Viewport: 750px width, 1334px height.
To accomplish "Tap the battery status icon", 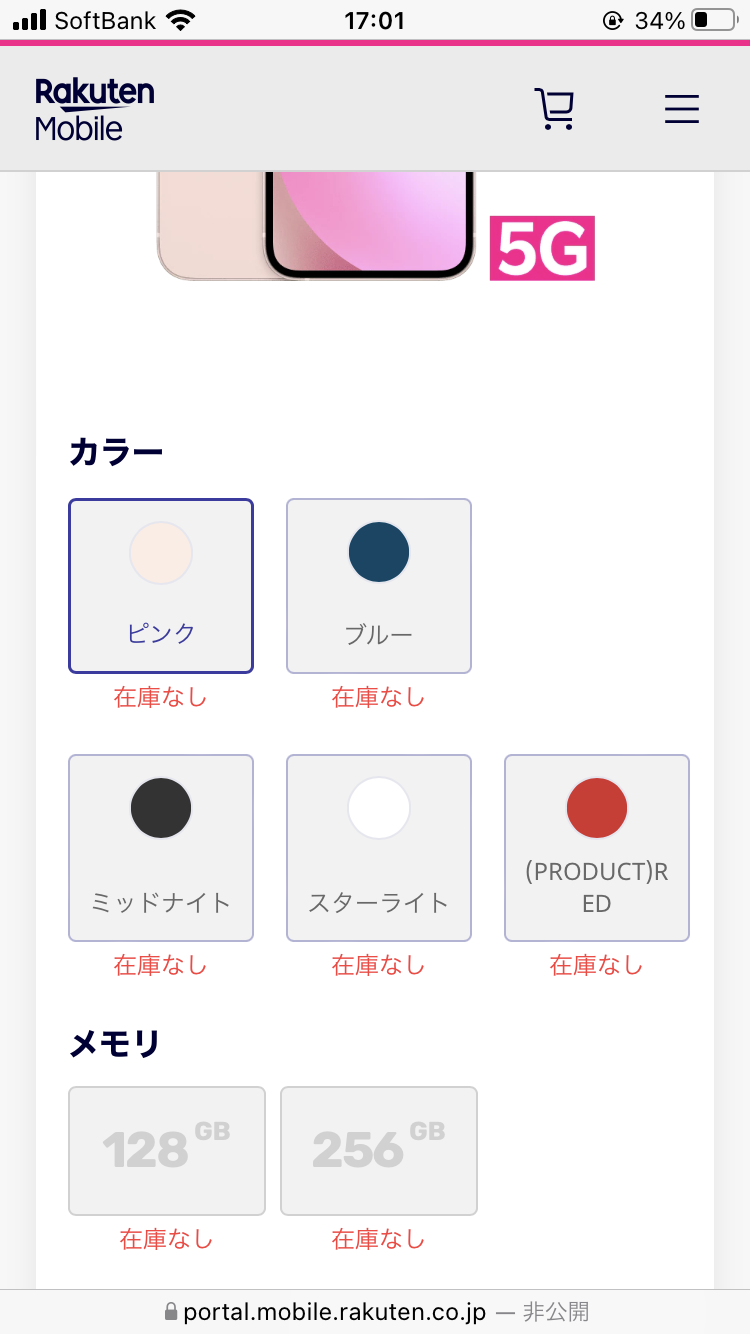I will point(713,20).
